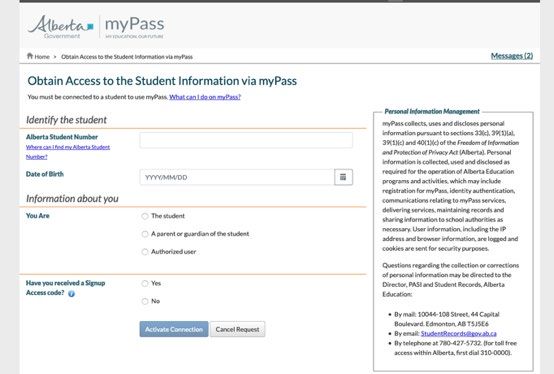Screen dimensions: 554x374
Task: Select Yes for Signup Access code
Action: coord(145,283)
